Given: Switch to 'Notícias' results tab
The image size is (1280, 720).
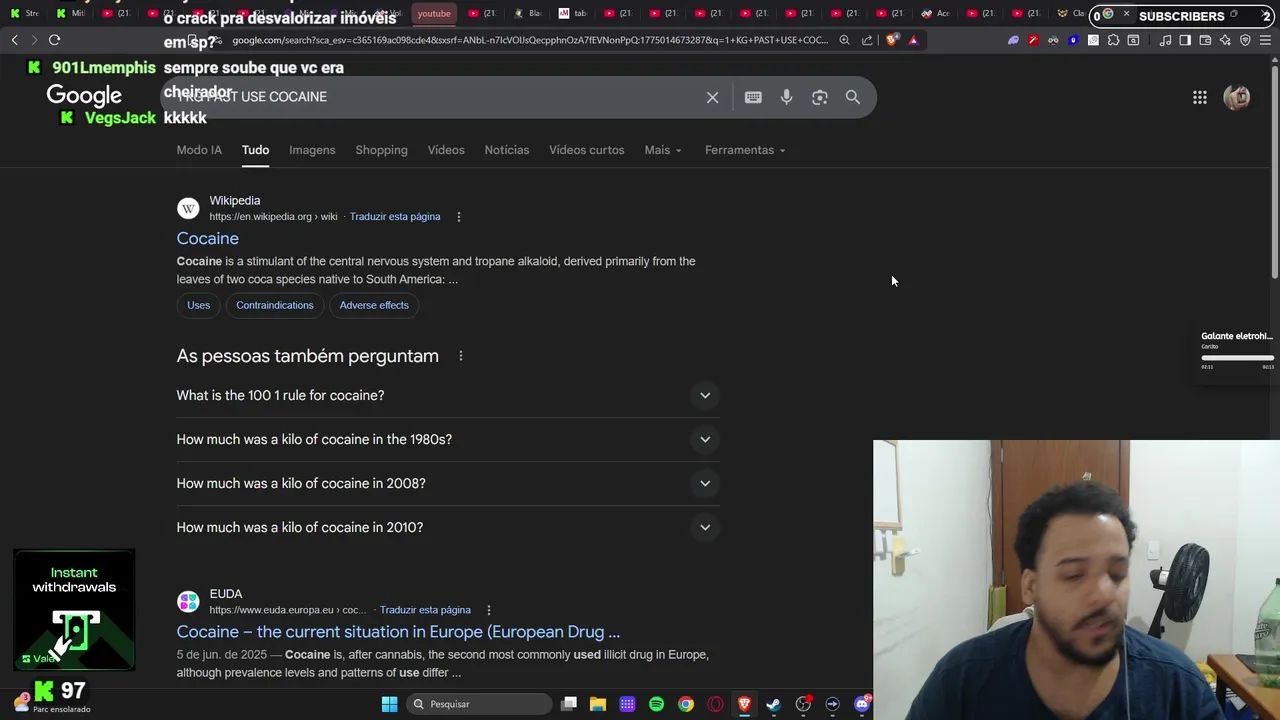Looking at the screenshot, I should point(507,150).
